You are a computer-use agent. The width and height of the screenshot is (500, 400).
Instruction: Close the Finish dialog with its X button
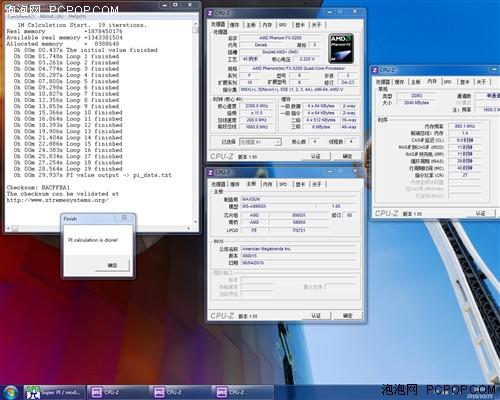124,218
